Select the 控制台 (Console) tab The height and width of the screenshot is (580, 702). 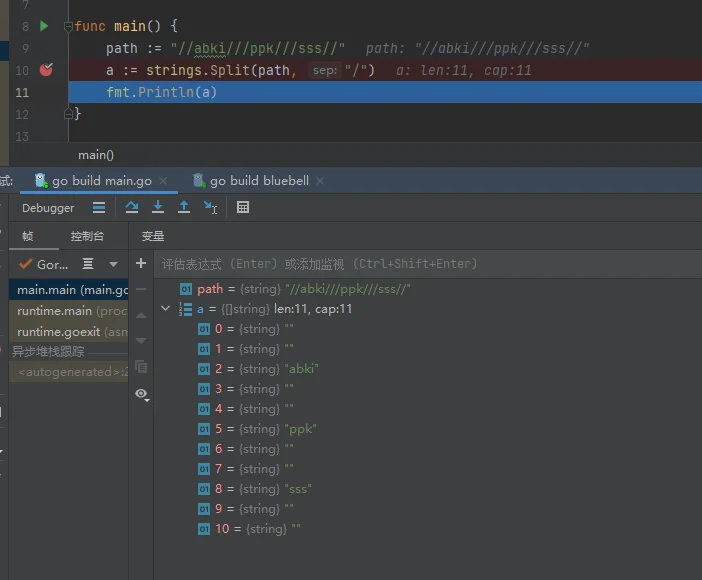[87, 236]
